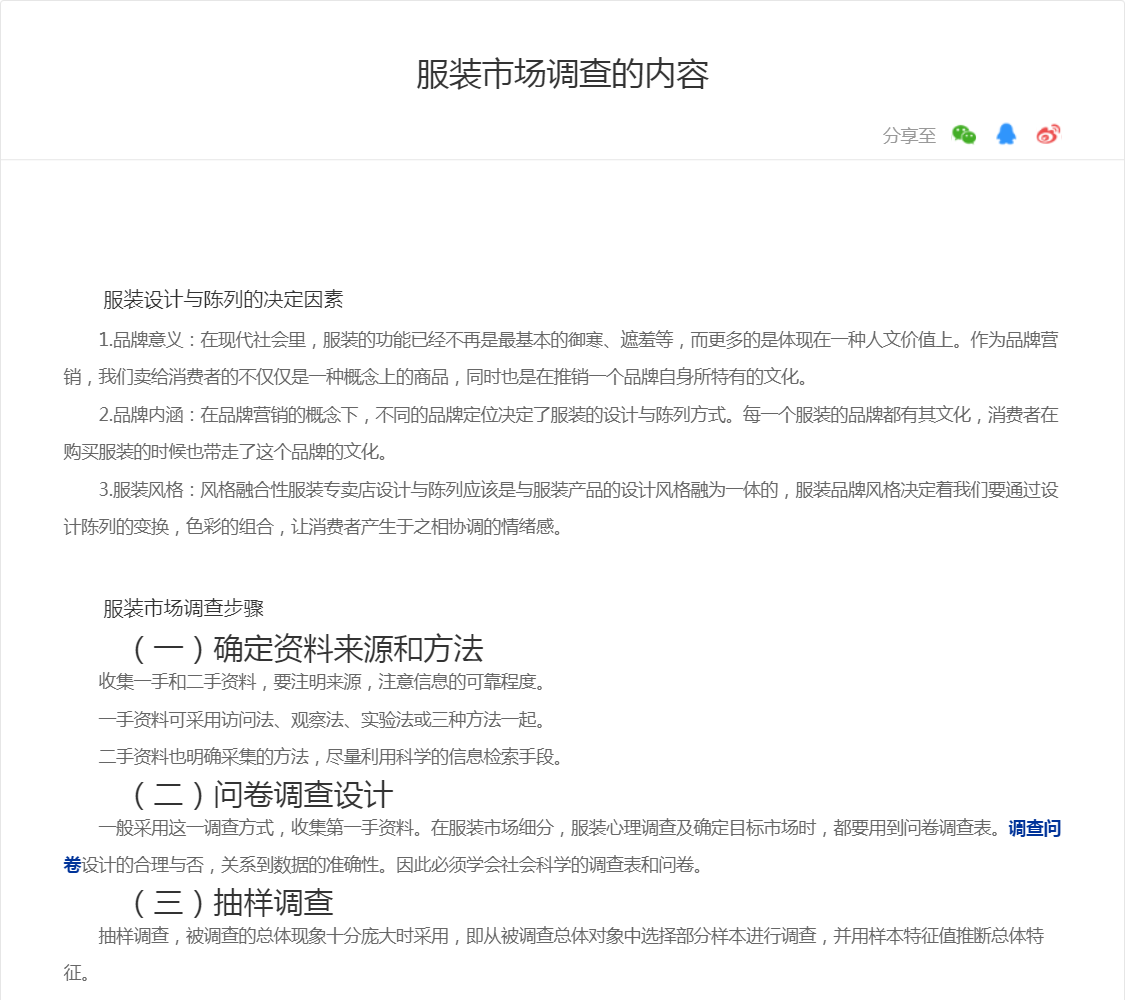This screenshot has width=1125, height=1000.
Task: Click the heading （三）抽样调查
Action: [233, 902]
